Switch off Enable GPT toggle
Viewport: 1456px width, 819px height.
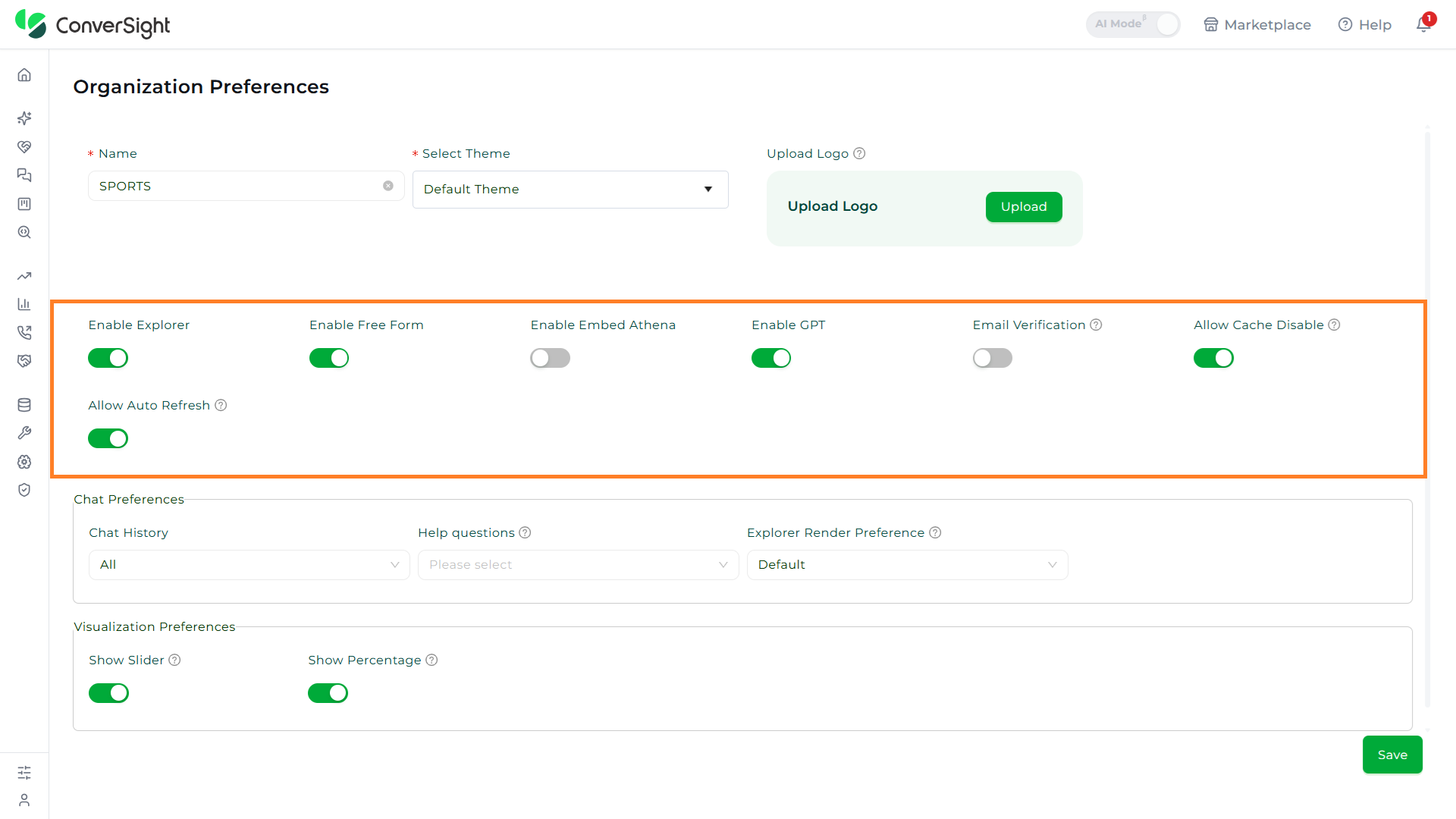[x=771, y=358]
